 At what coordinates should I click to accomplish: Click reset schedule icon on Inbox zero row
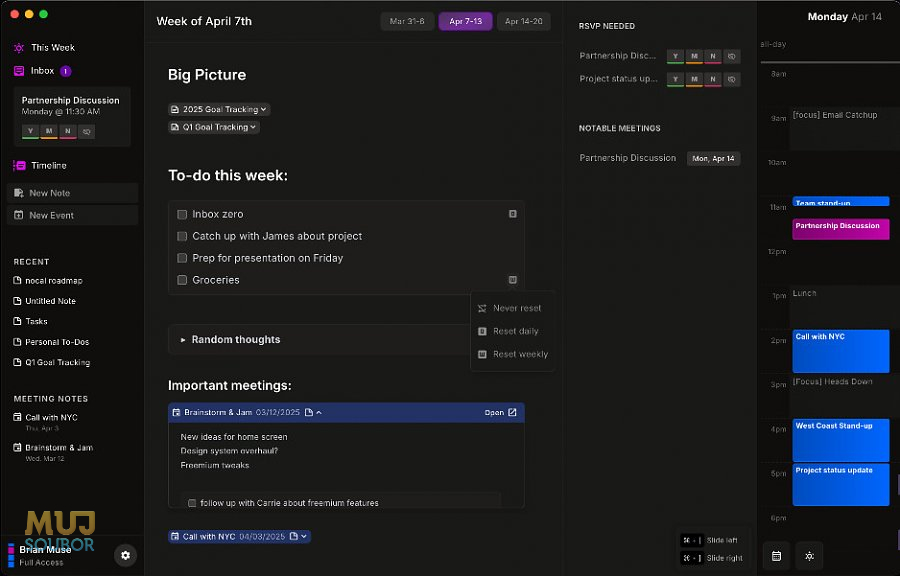[x=513, y=214]
